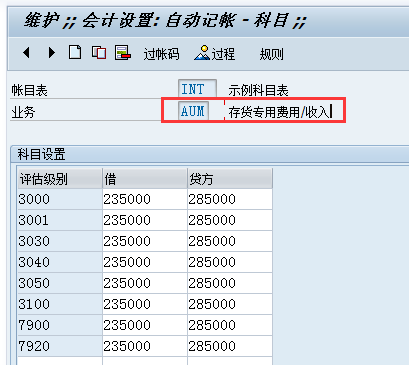Select valuation class cell 3040
Image resolution: width=409 pixels, height=365 pixels.
[x=60, y=262]
